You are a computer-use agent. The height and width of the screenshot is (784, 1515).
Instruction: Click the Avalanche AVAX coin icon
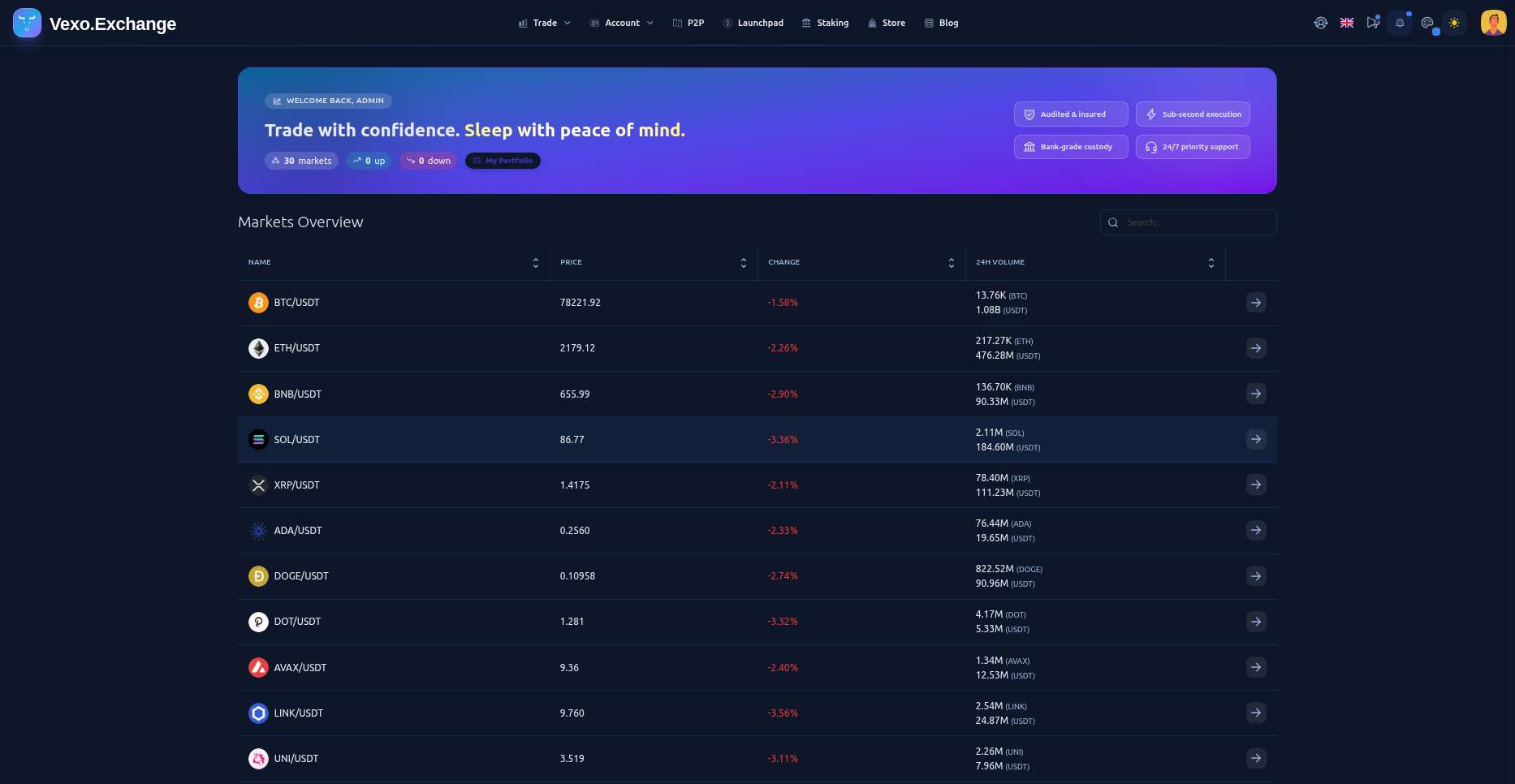coord(258,667)
